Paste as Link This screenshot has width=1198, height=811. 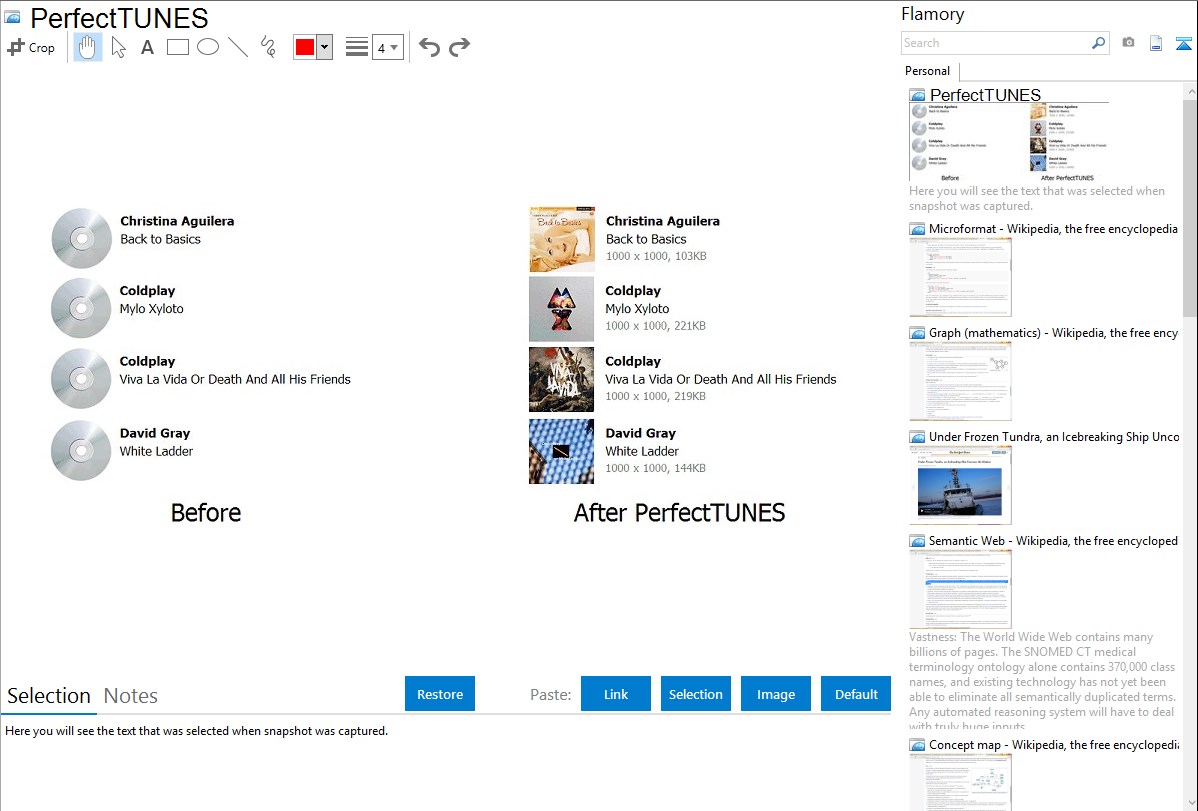click(616, 694)
